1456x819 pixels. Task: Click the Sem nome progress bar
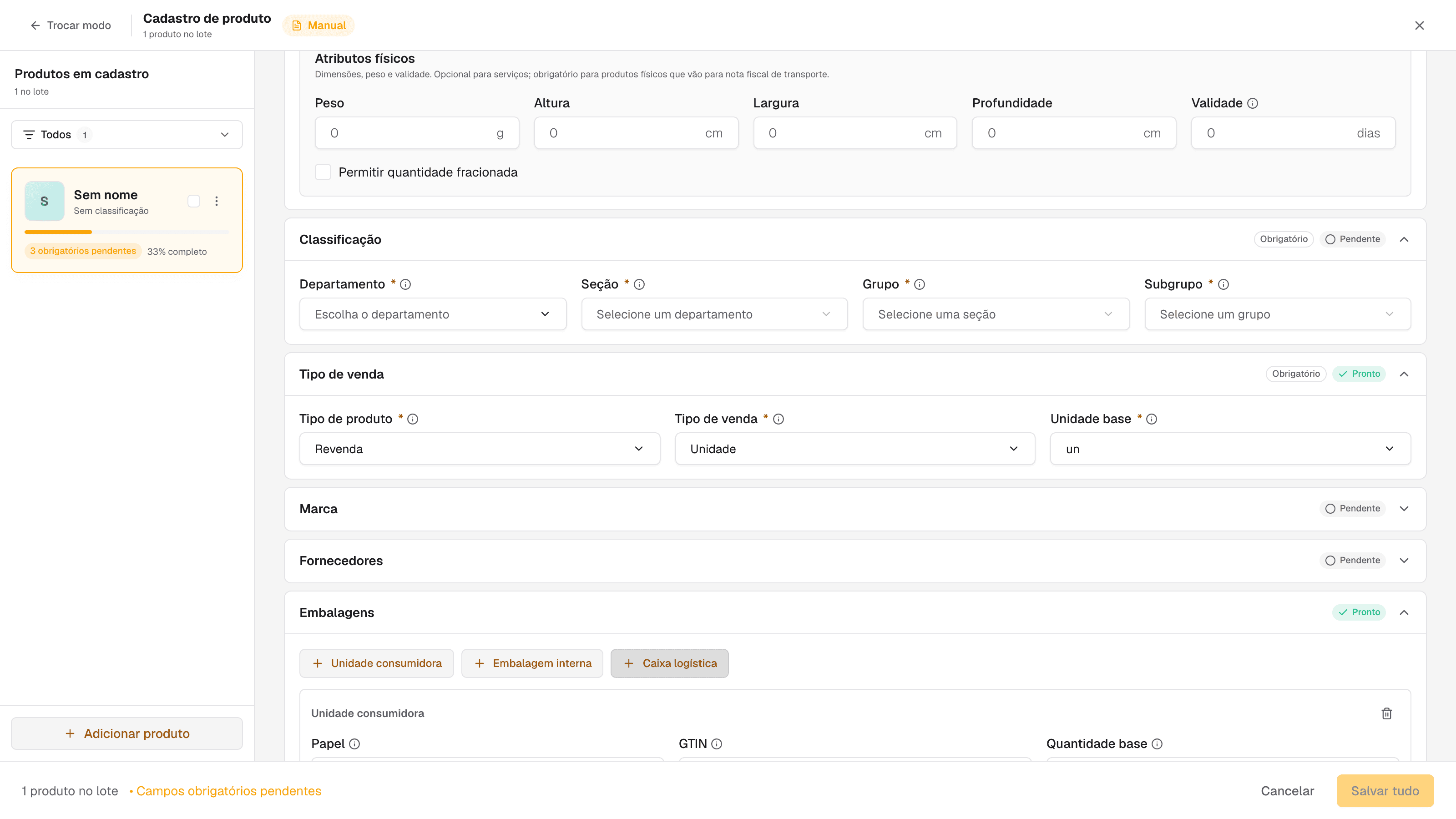tap(126, 232)
